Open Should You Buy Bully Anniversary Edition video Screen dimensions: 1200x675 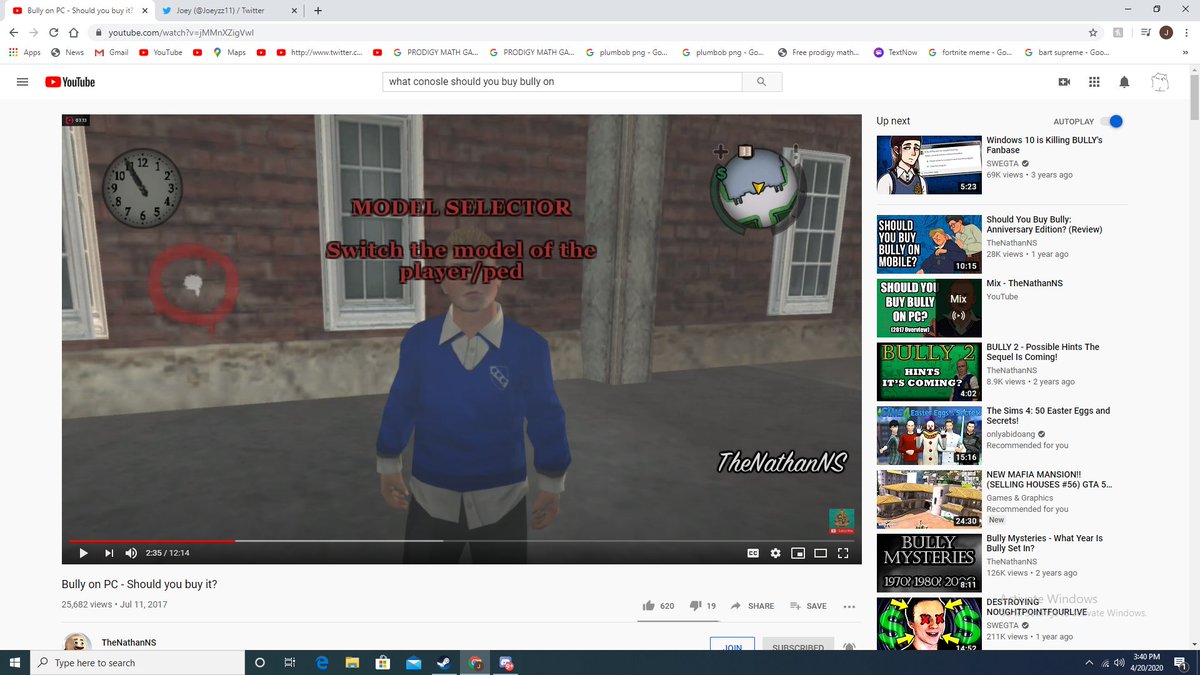[x=1044, y=224]
